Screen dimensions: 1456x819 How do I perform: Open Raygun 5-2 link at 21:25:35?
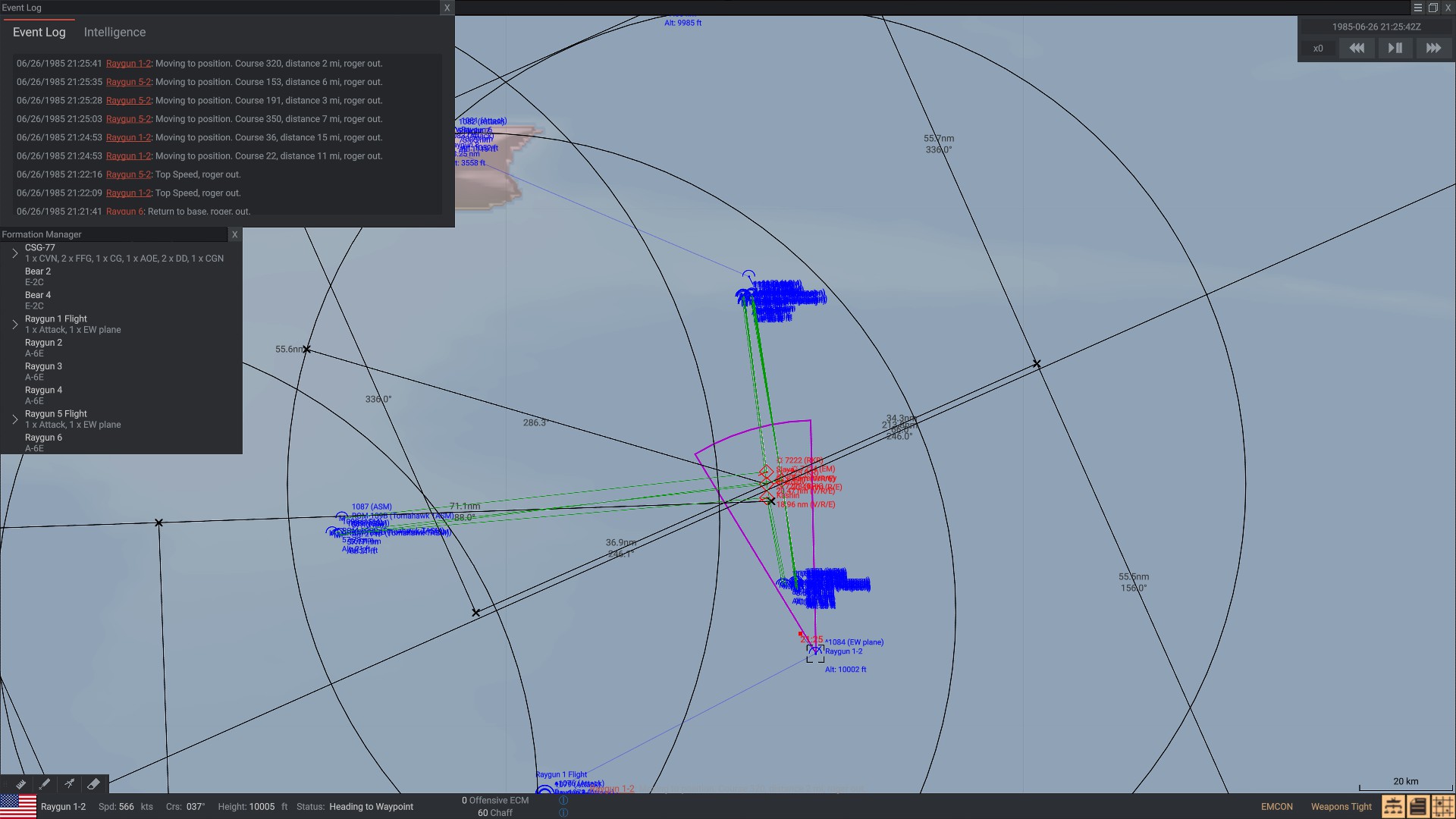pyautogui.click(x=128, y=82)
